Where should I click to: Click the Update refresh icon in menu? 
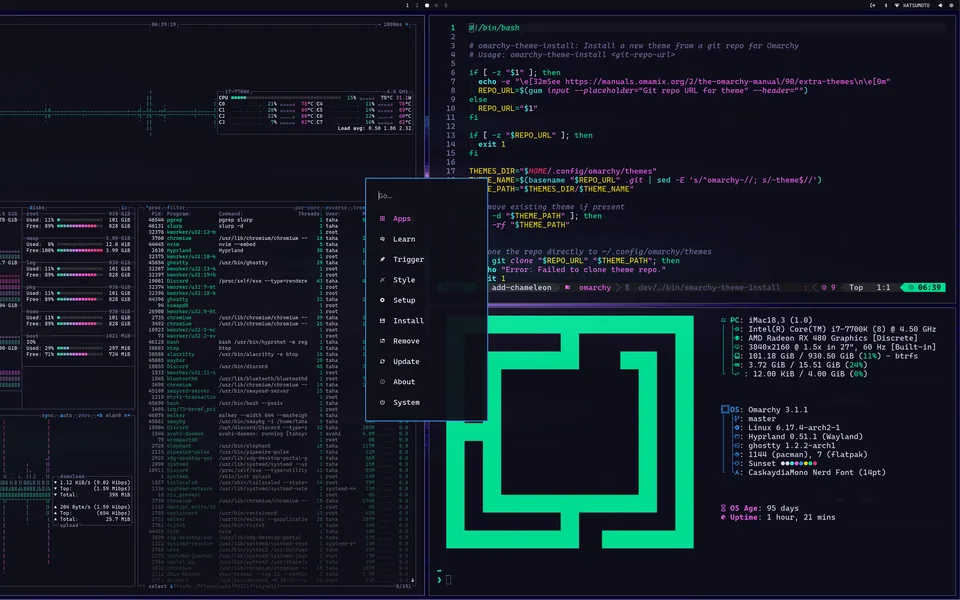click(383, 361)
